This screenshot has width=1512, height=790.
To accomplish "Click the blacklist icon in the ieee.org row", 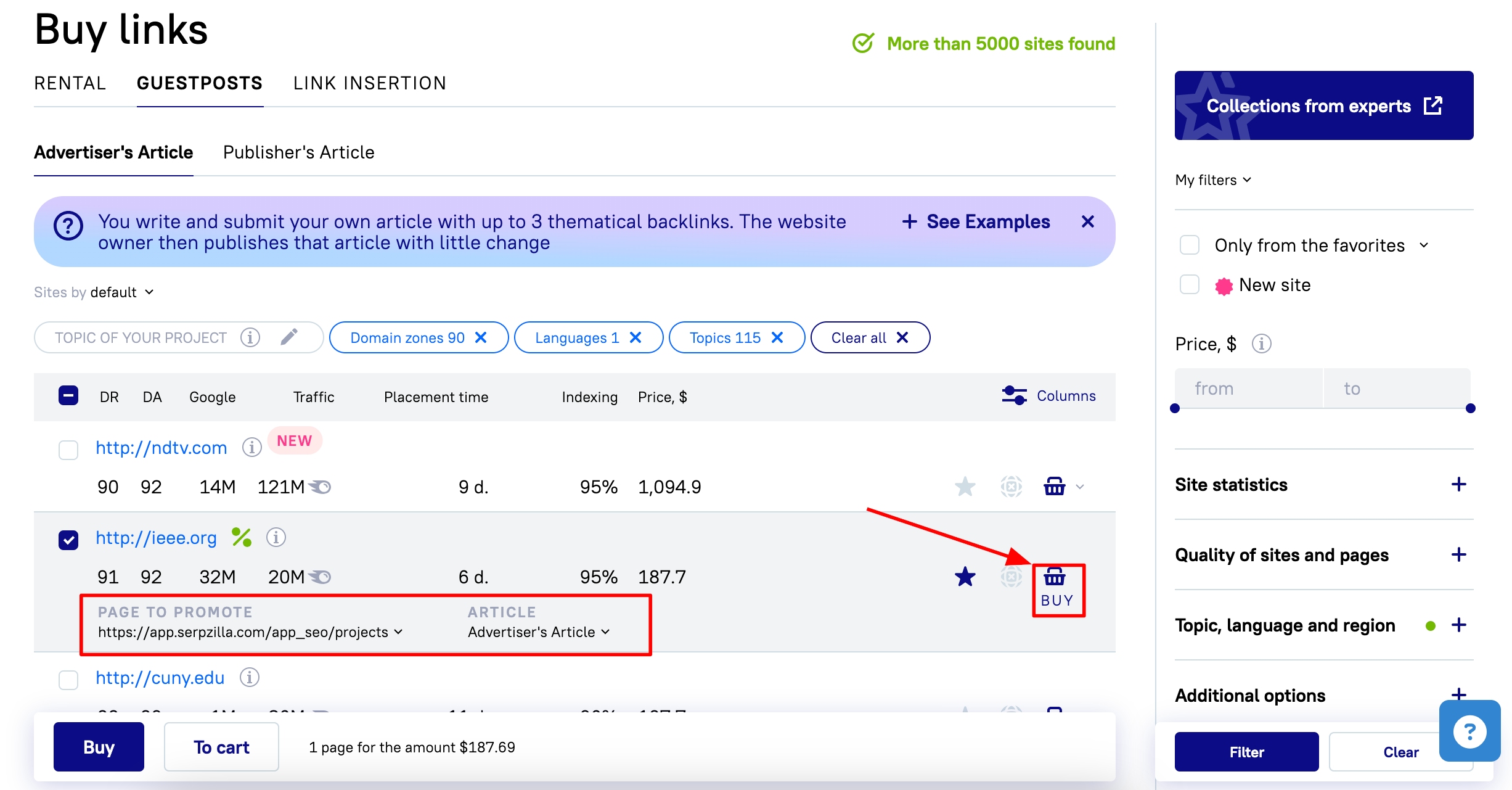I will (1011, 577).
